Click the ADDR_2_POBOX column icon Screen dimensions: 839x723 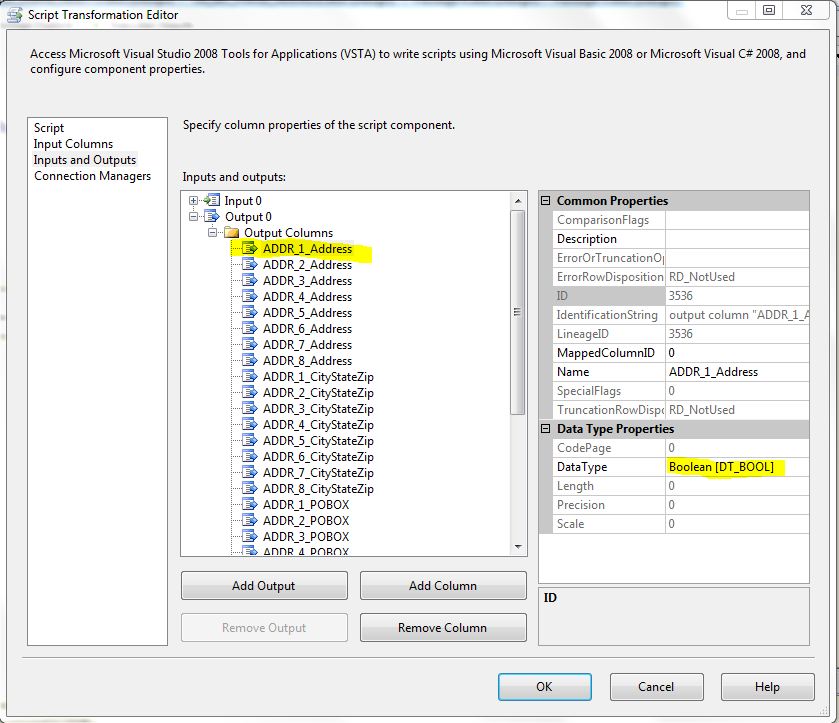click(249, 521)
